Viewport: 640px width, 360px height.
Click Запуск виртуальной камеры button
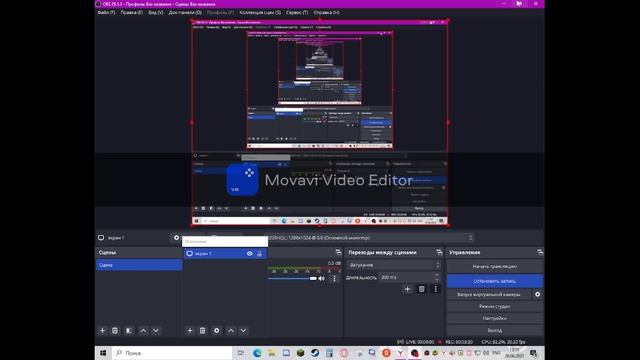click(489, 294)
